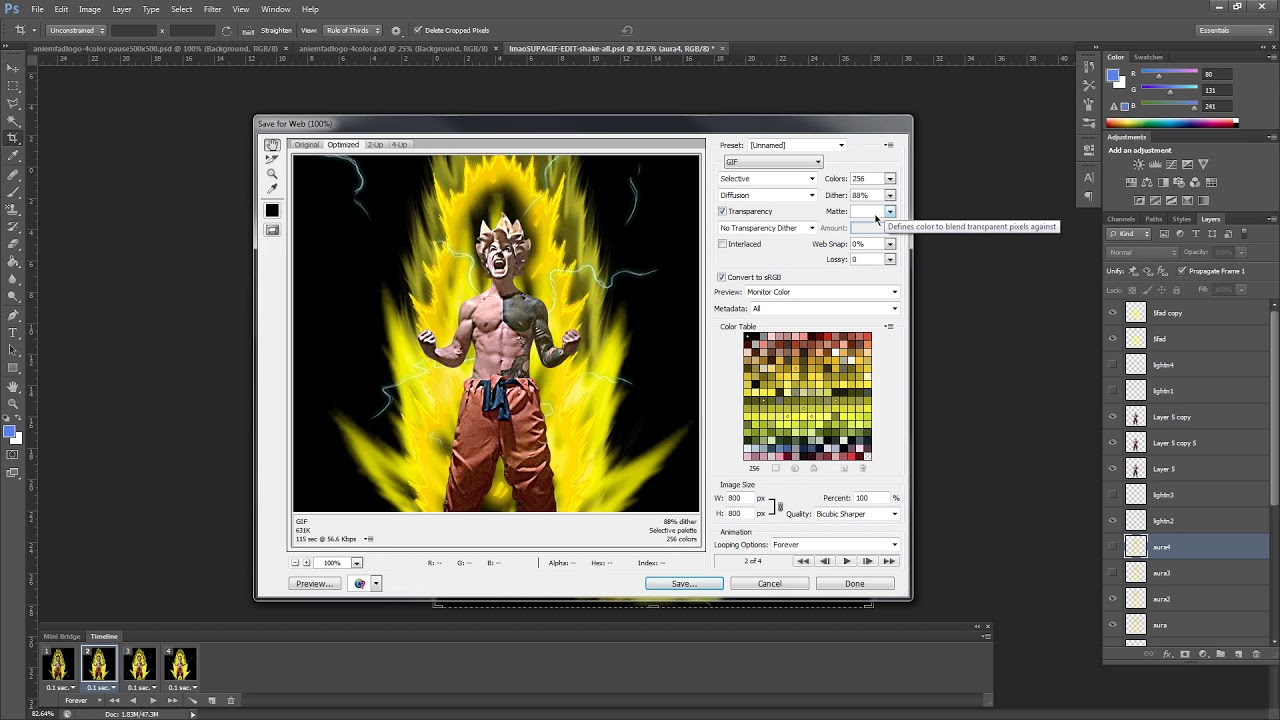Disable Convert to sRGB checkbox
The height and width of the screenshot is (720, 1280).
(722, 277)
